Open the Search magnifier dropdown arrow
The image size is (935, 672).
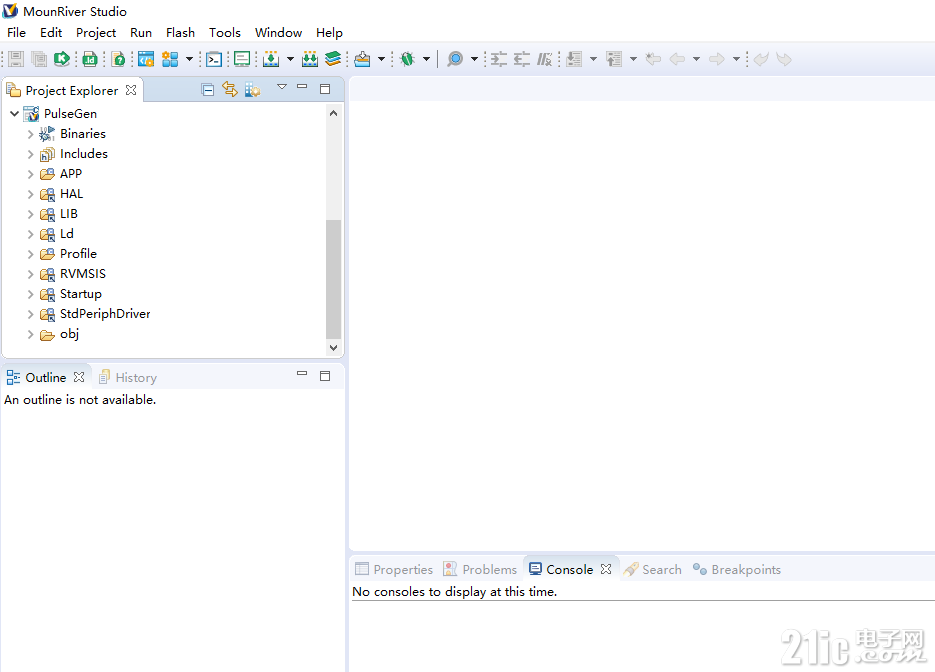pos(474,59)
